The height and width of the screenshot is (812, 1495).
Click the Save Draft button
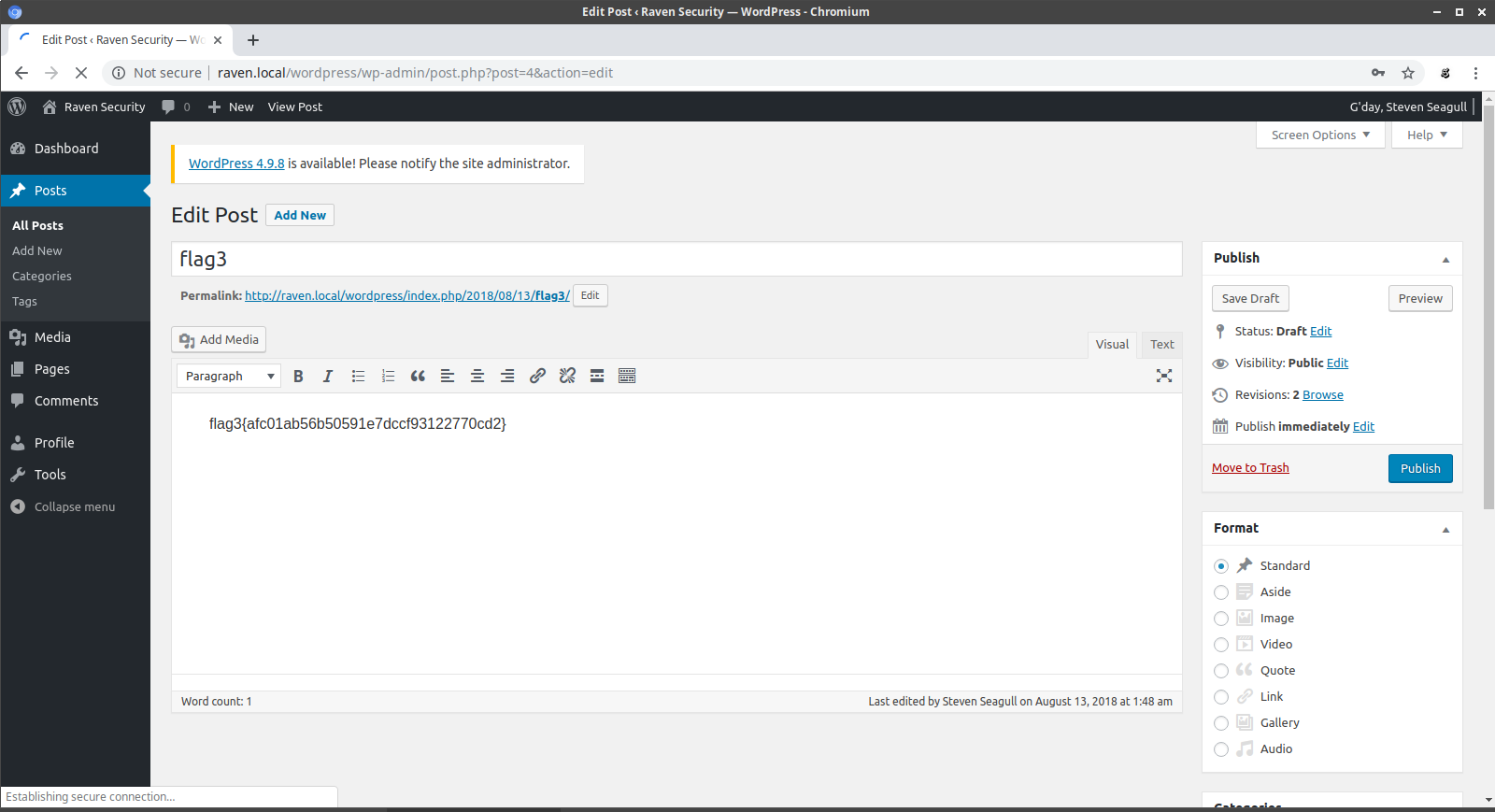point(1250,298)
